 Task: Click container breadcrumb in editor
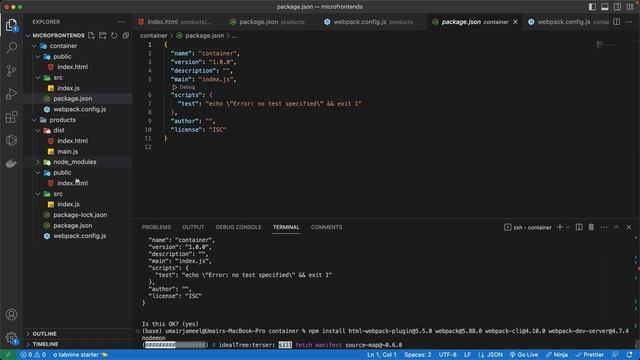[x=153, y=36]
